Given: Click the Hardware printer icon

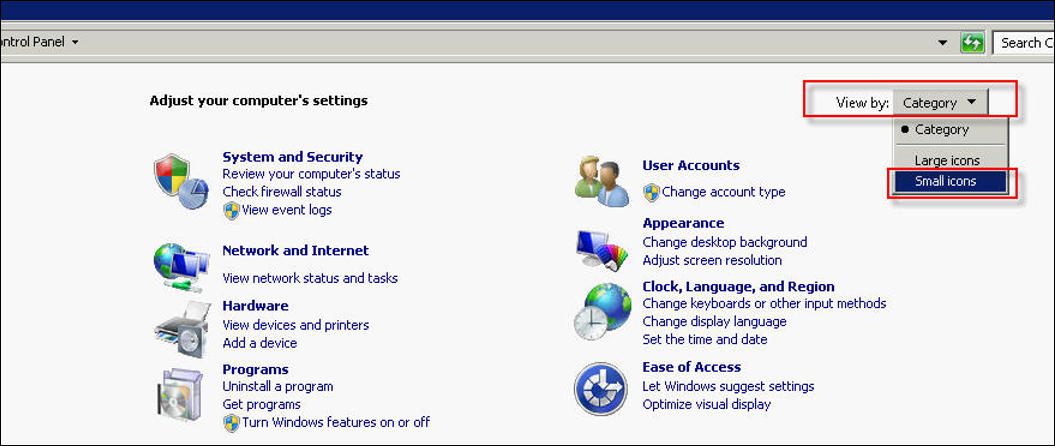Looking at the screenshot, I should click(x=182, y=328).
